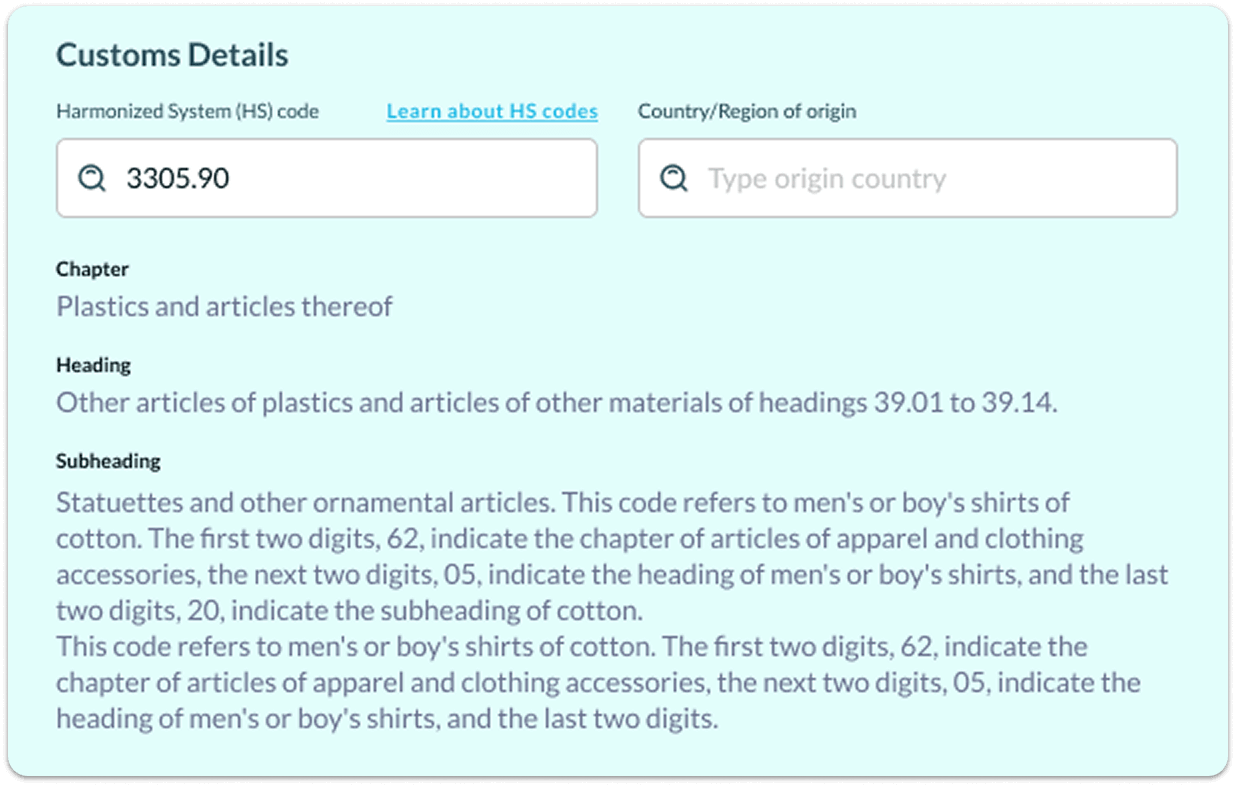Click the heading text mentioning headings 39.01 to 39.14

click(x=555, y=402)
